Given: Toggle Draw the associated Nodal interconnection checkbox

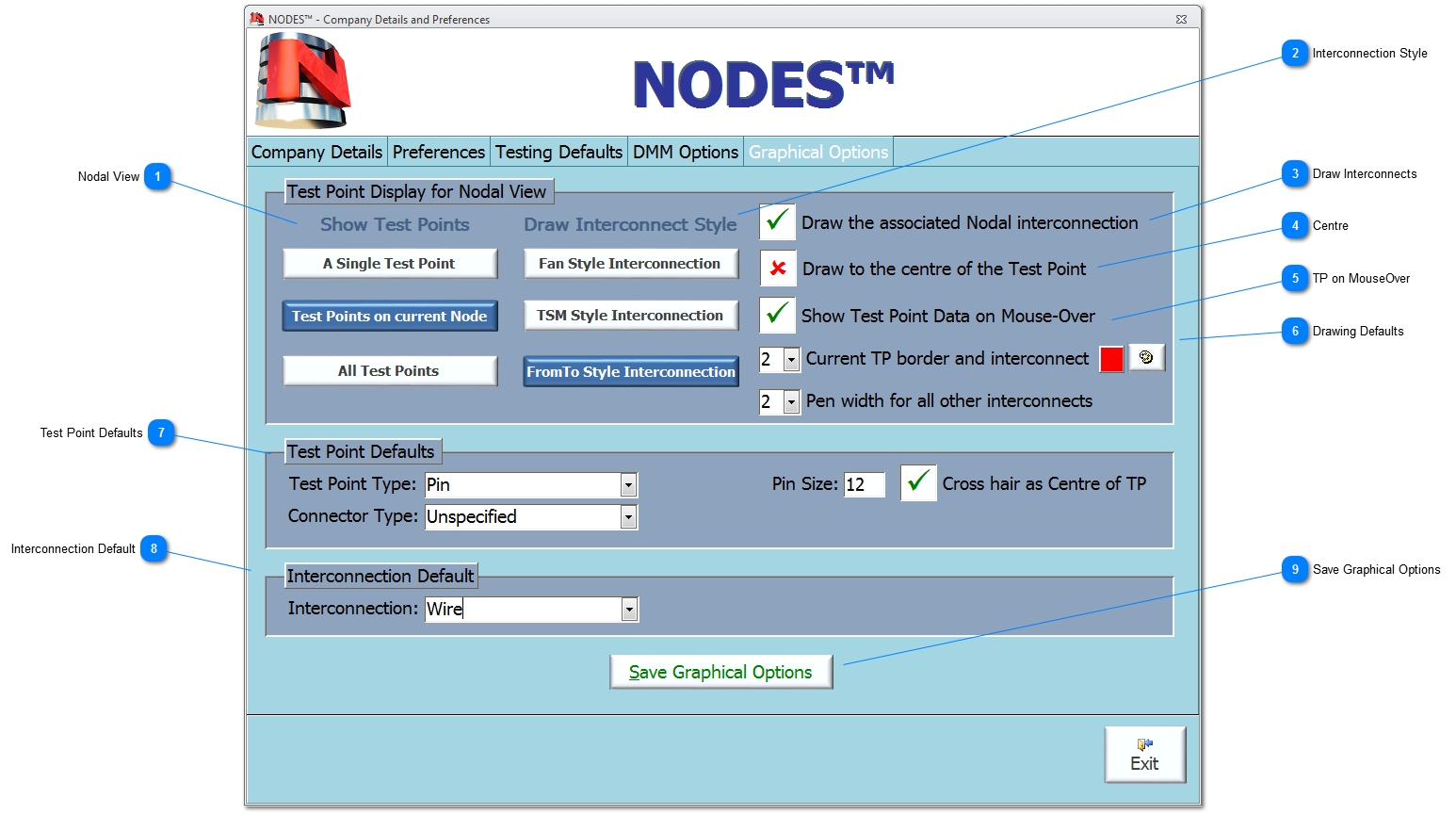Looking at the screenshot, I should tap(777, 222).
